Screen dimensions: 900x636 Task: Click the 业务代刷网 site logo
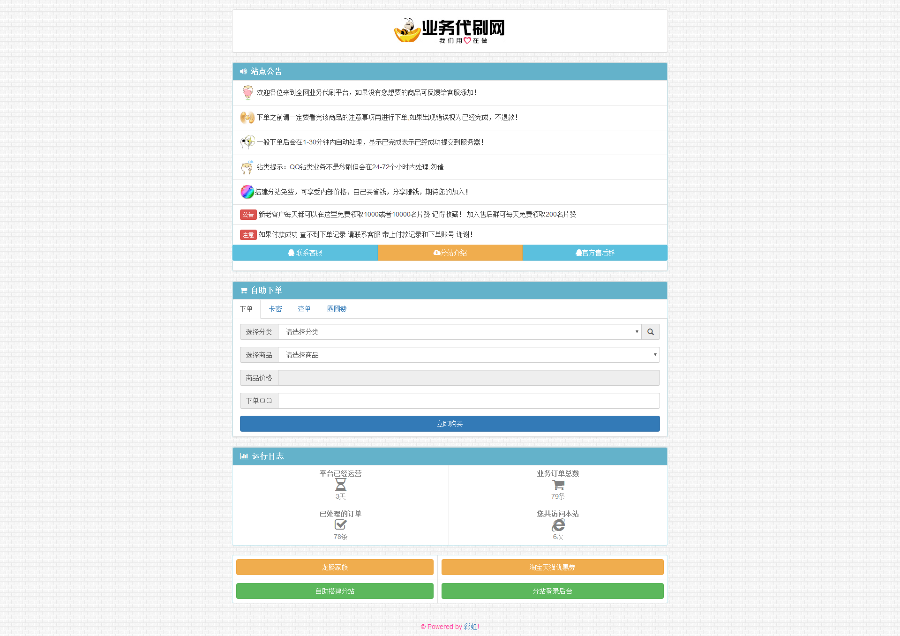449,30
